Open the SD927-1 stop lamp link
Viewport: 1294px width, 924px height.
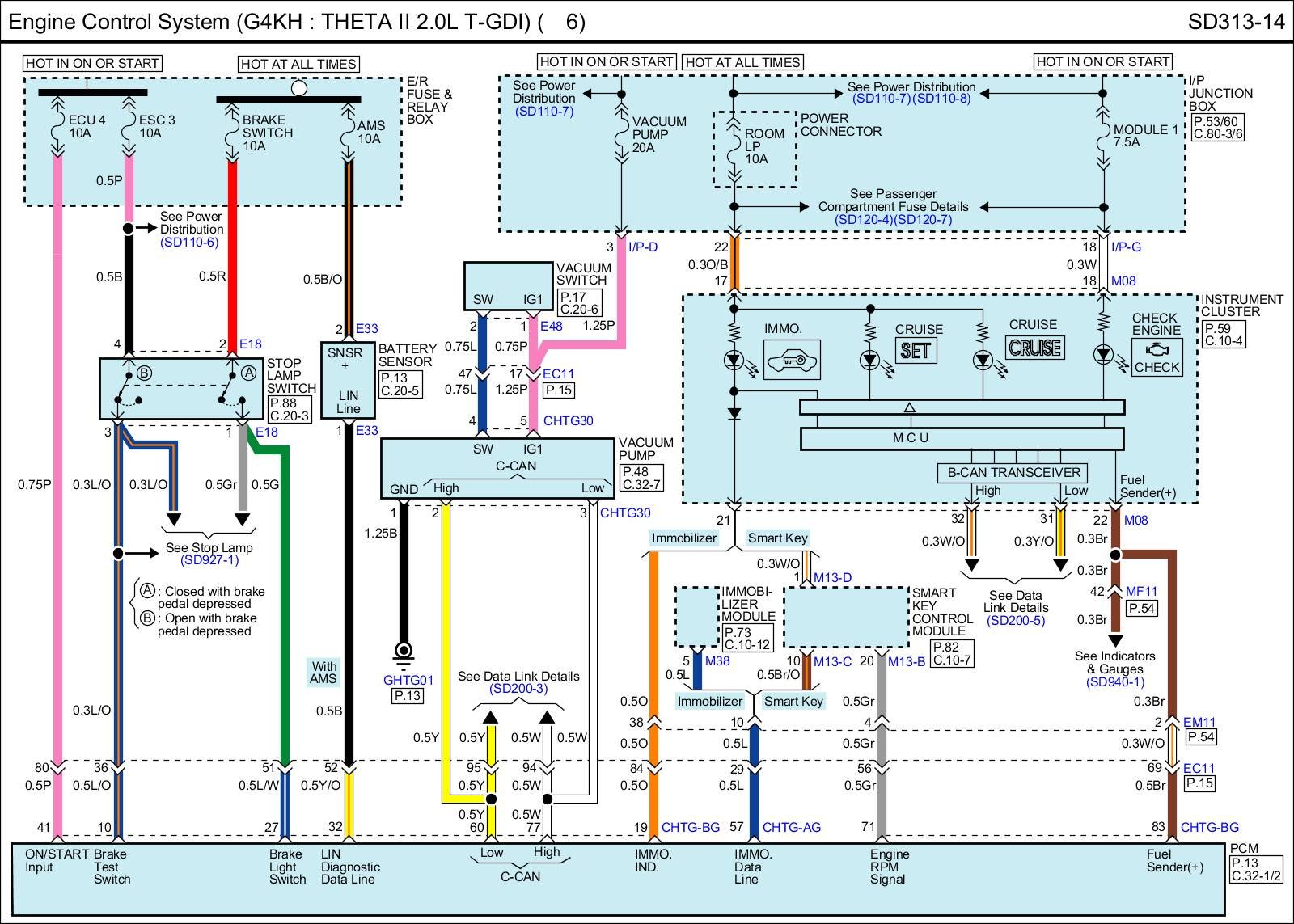click(209, 560)
